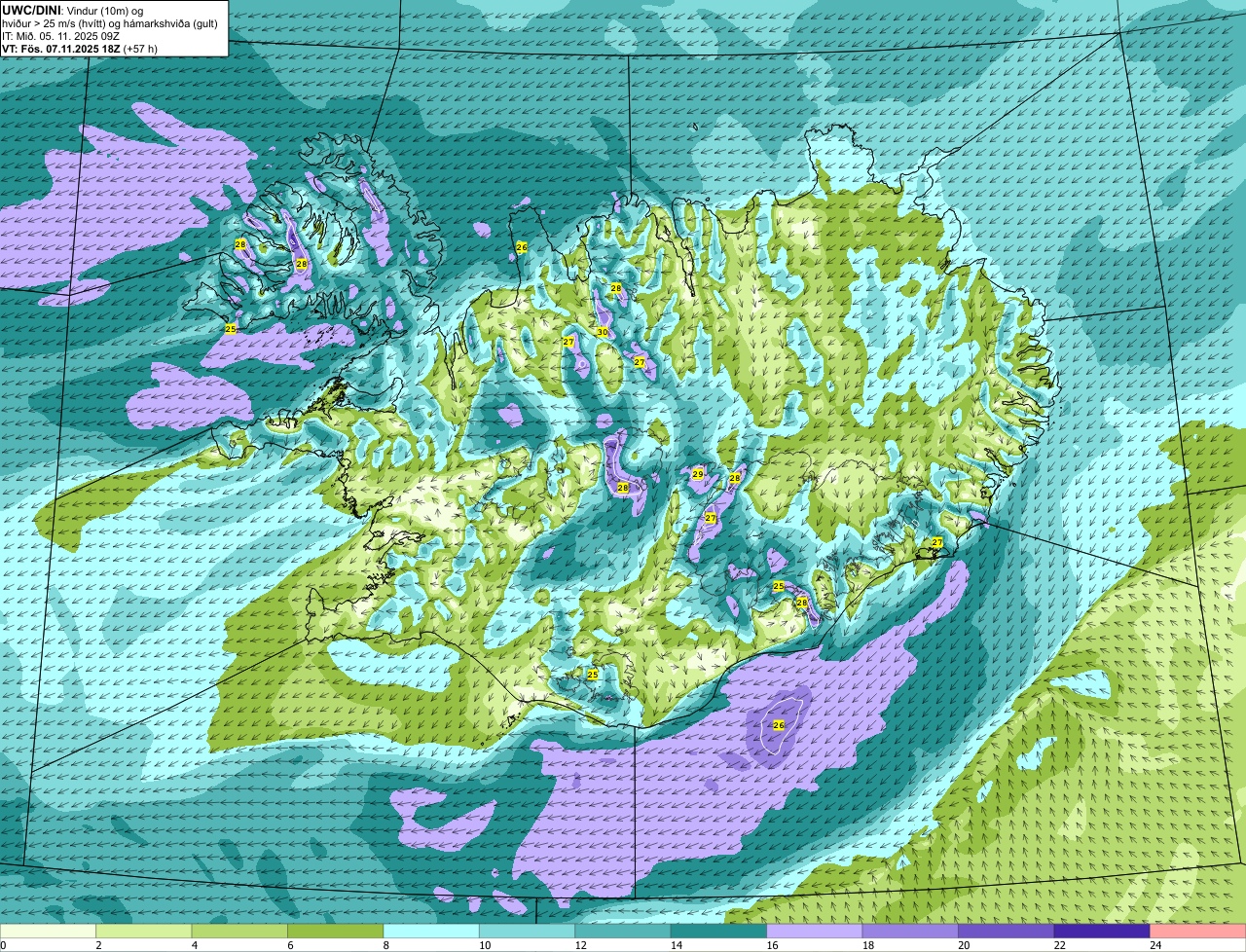Click the 25 gust label in the Westfjords bay
Image resolution: width=1246 pixels, height=952 pixels.
231,329
